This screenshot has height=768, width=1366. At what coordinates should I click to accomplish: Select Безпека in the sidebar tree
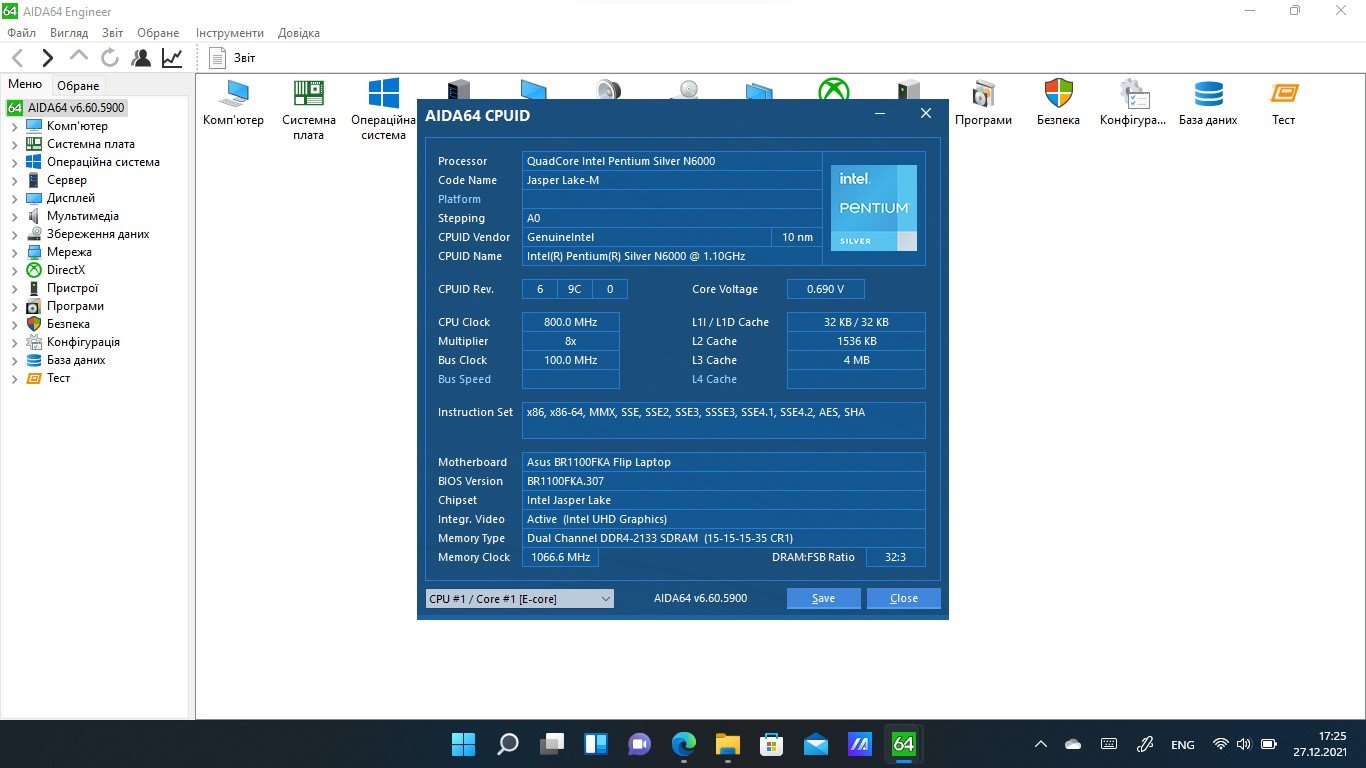point(68,324)
